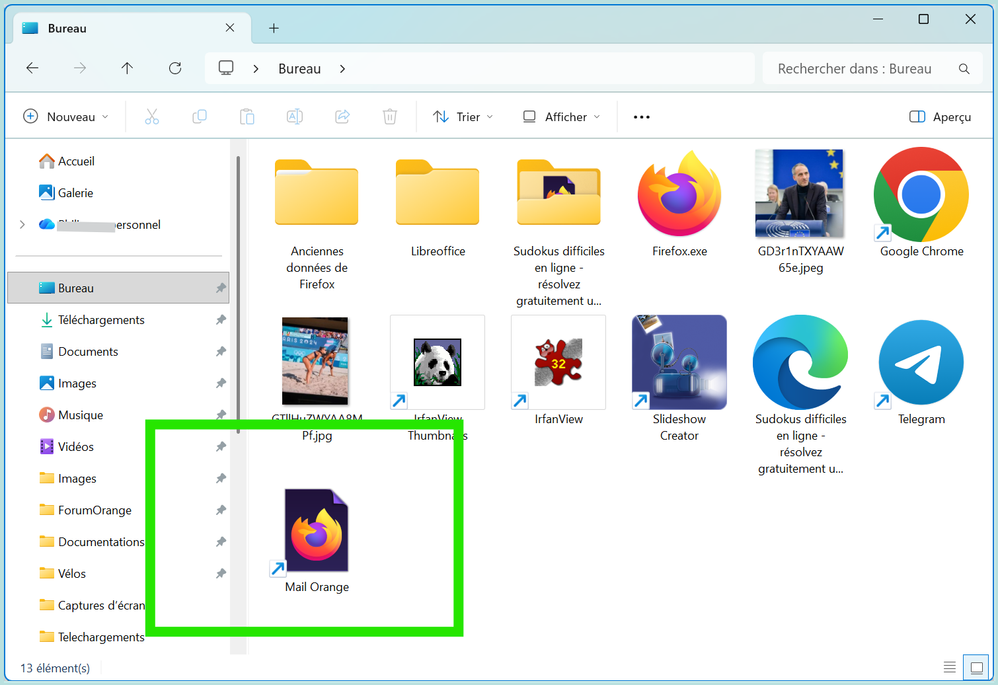This screenshot has height=685, width=998.
Task: Go up one folder level
Action: pos(127,69)
